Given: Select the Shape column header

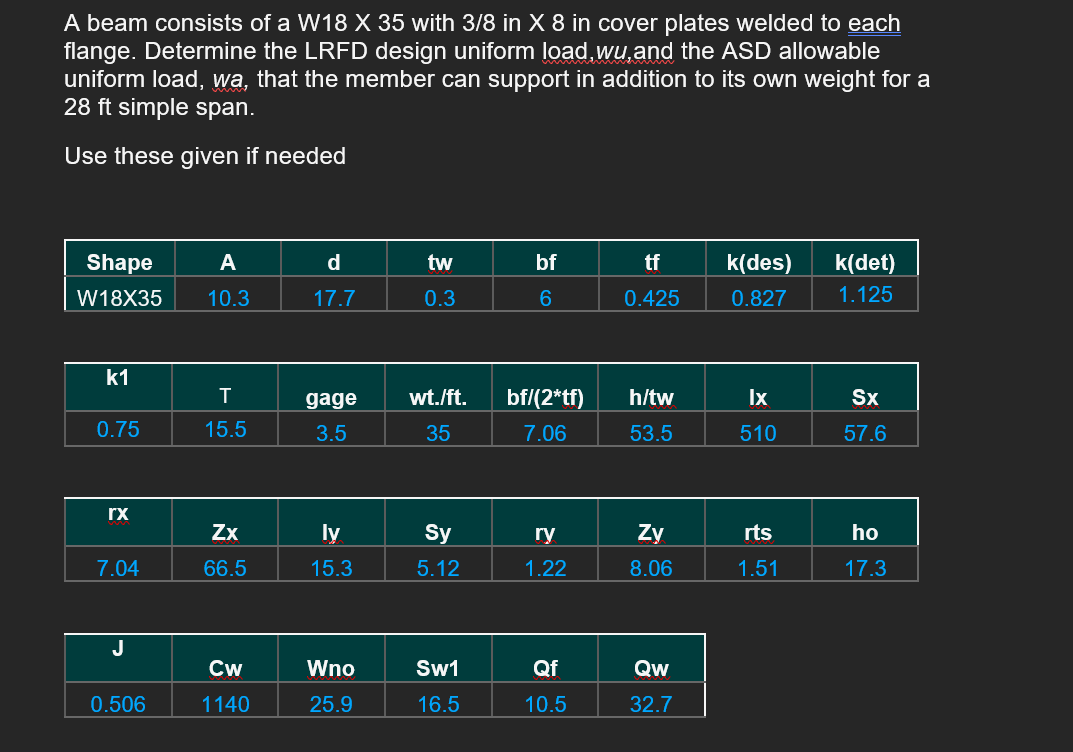Looking at the screenshot, I should pos(119,262).
